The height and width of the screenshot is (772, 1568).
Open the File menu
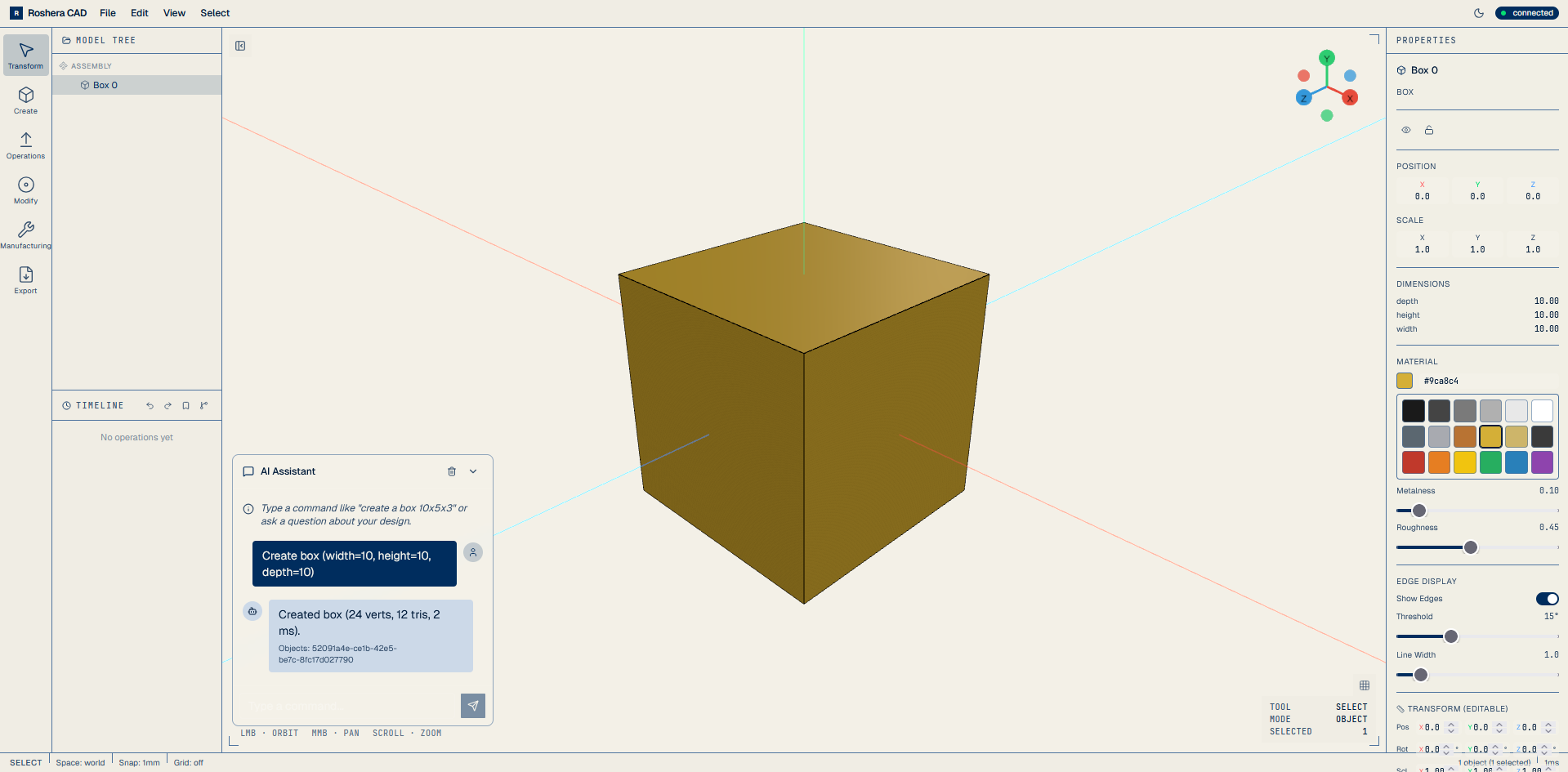(x=108, y=13)
